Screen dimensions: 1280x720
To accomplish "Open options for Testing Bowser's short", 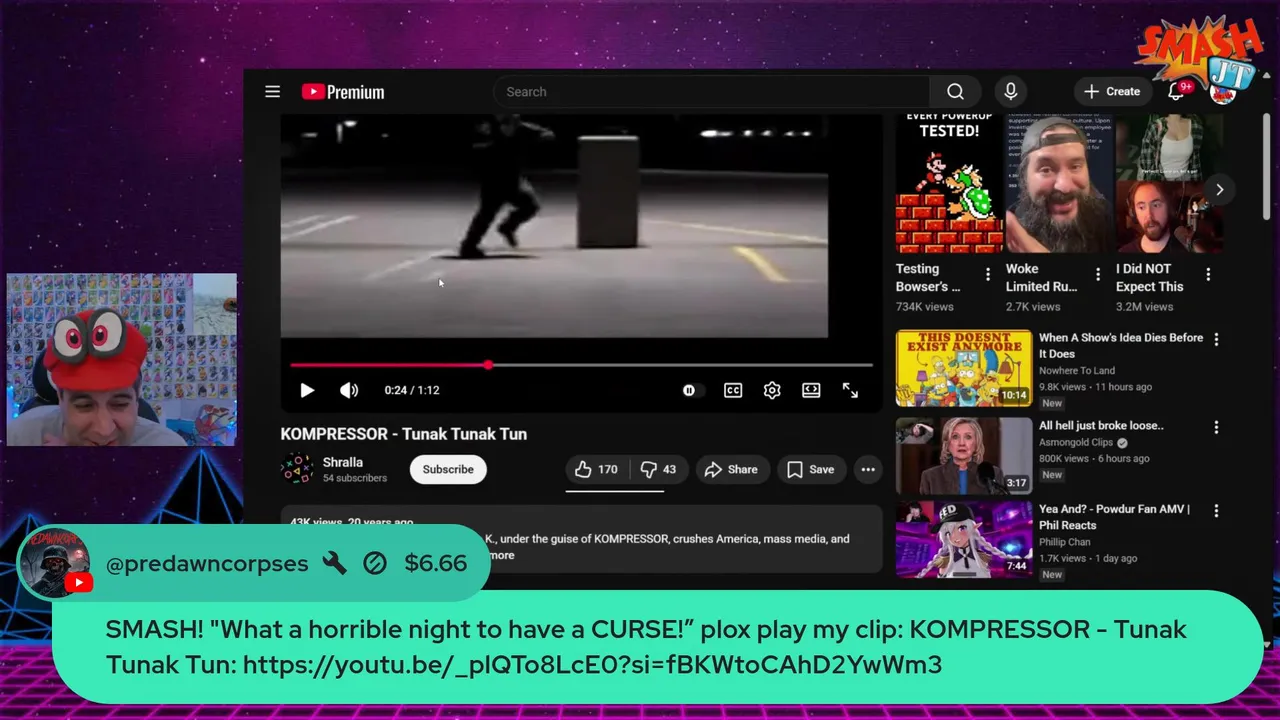I will 988,274.
